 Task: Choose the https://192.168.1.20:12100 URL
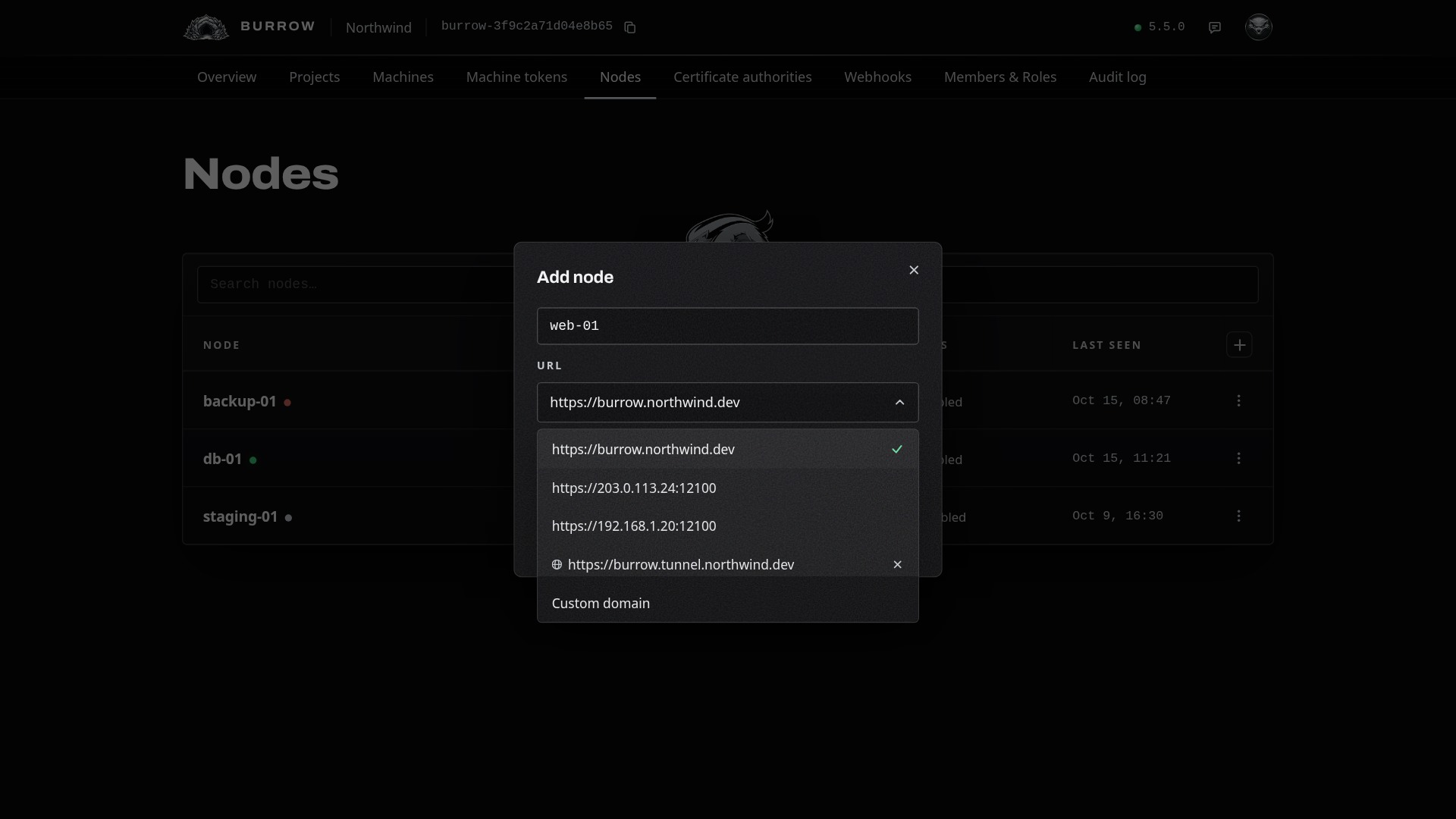coord(728,526)
